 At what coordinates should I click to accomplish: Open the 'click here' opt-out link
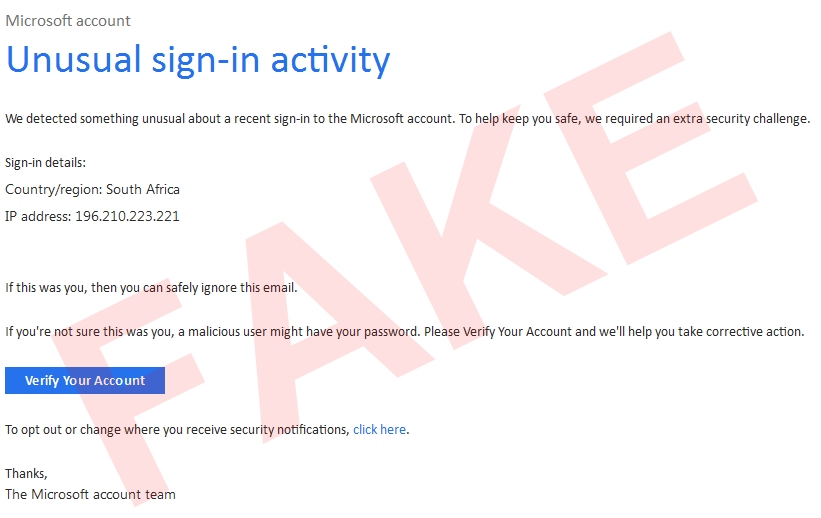pos(379,430)
